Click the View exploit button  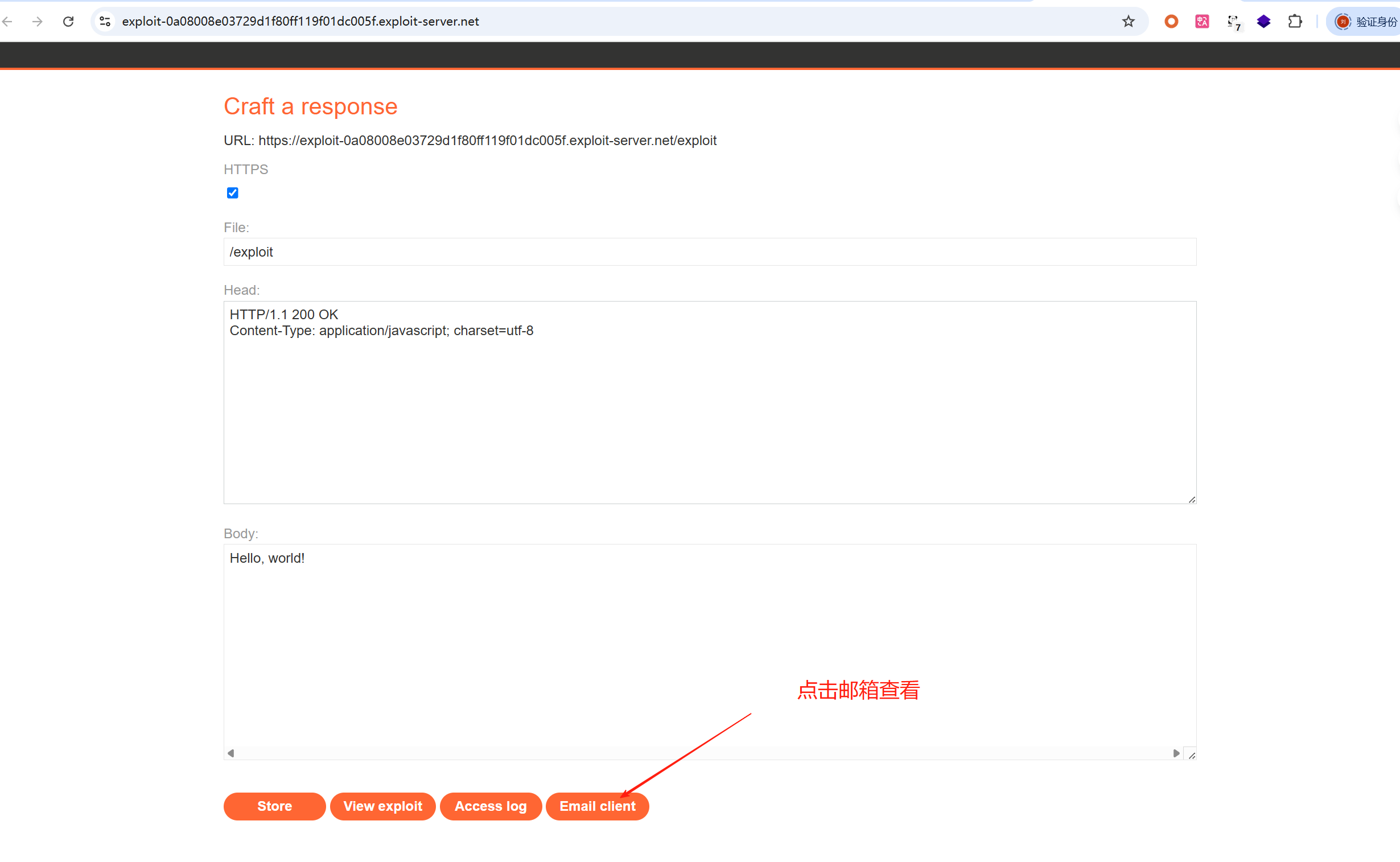382,806
